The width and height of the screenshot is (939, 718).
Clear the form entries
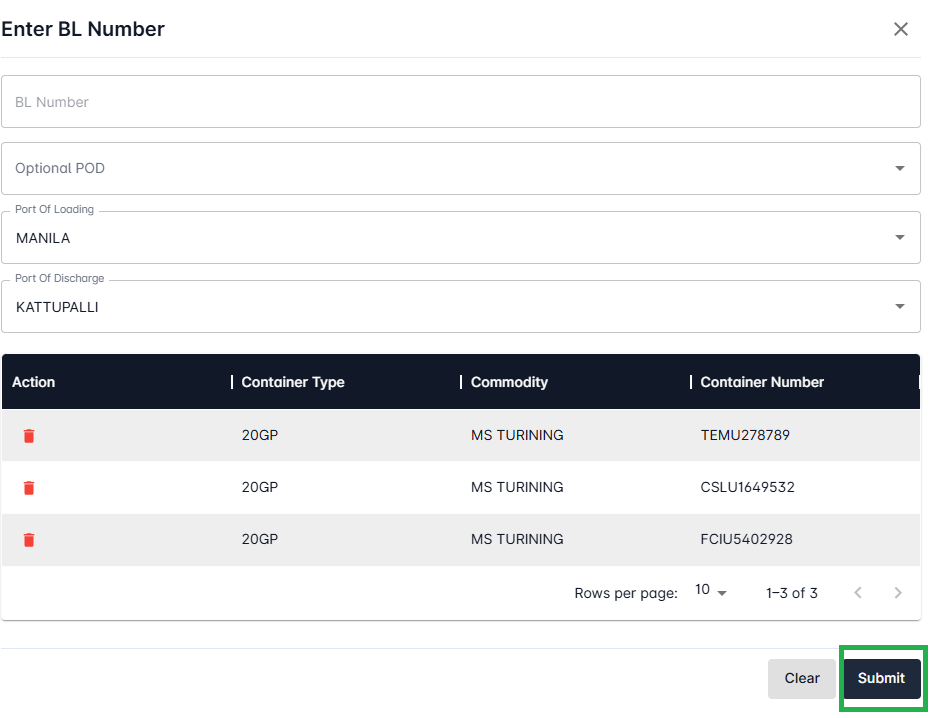click(802, 678)
